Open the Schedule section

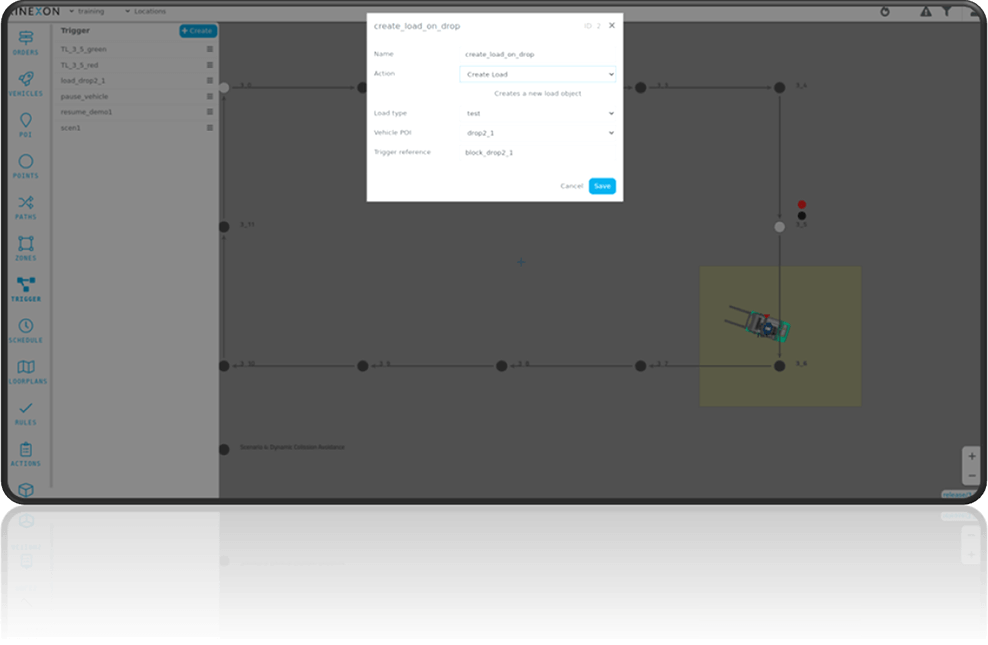[x=26, y=329]
